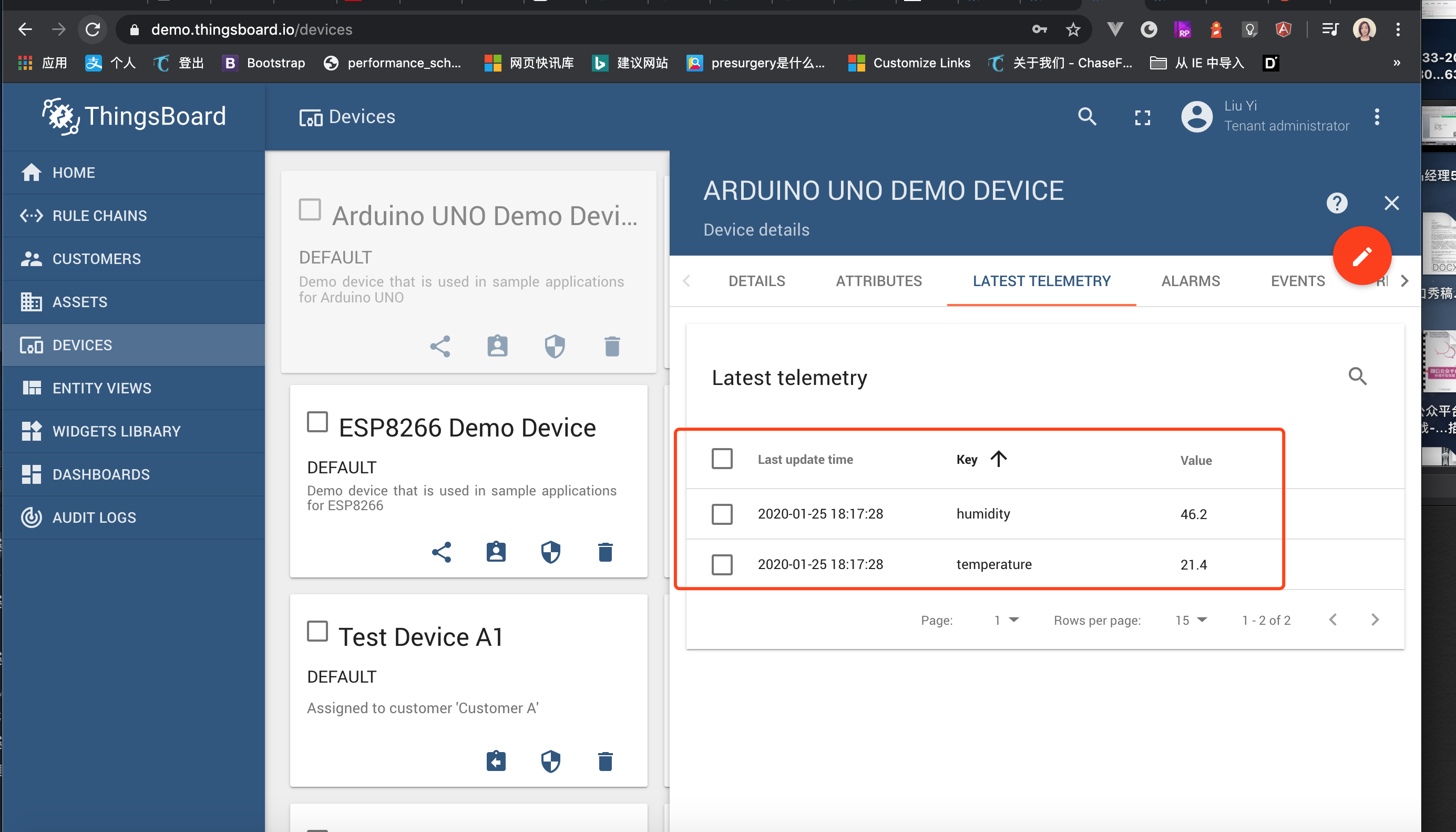Switch to the ATTRIBUTES tab

(878, 281)
